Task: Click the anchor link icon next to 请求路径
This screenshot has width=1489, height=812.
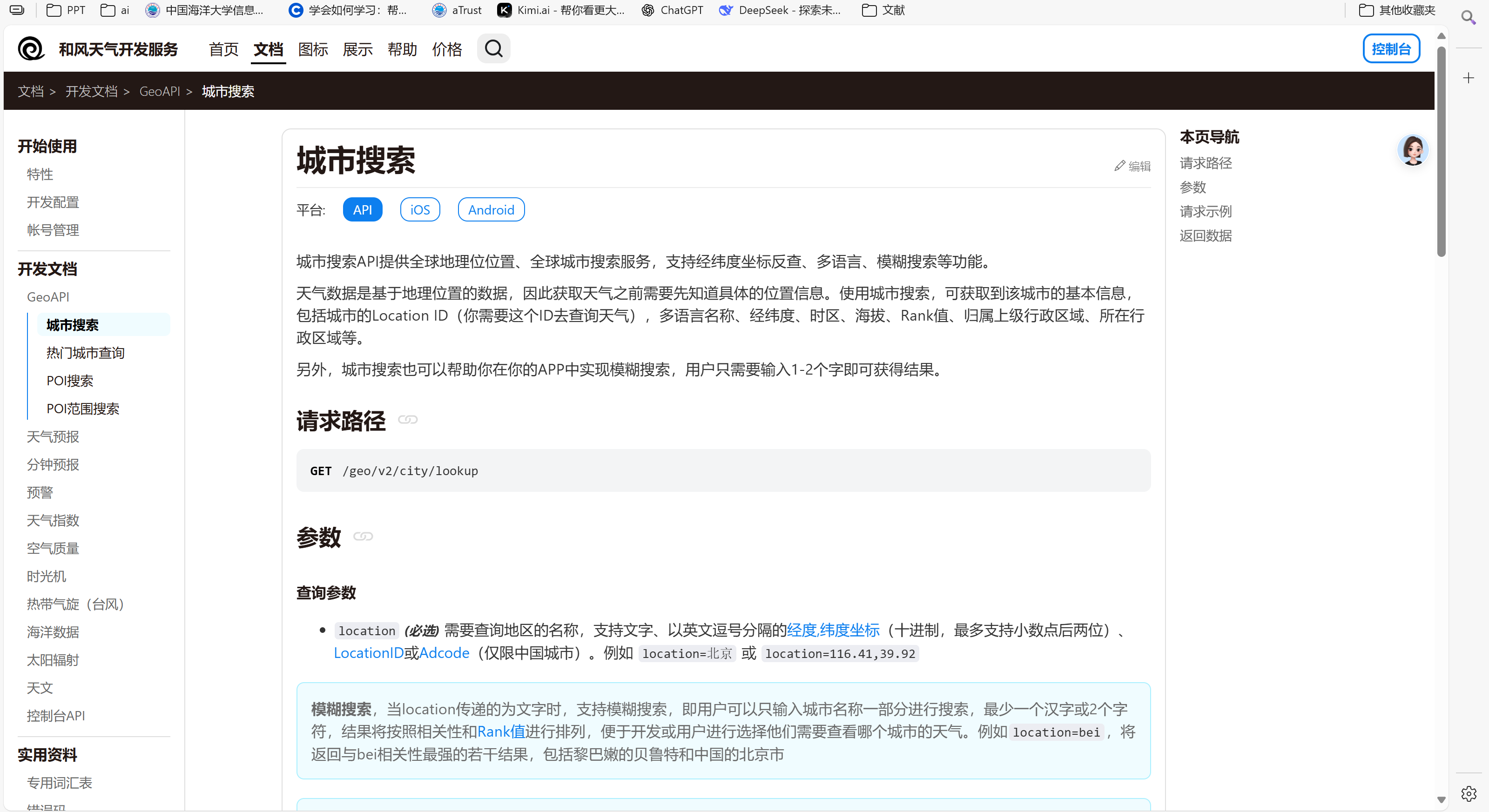Action: pos(408,420)
